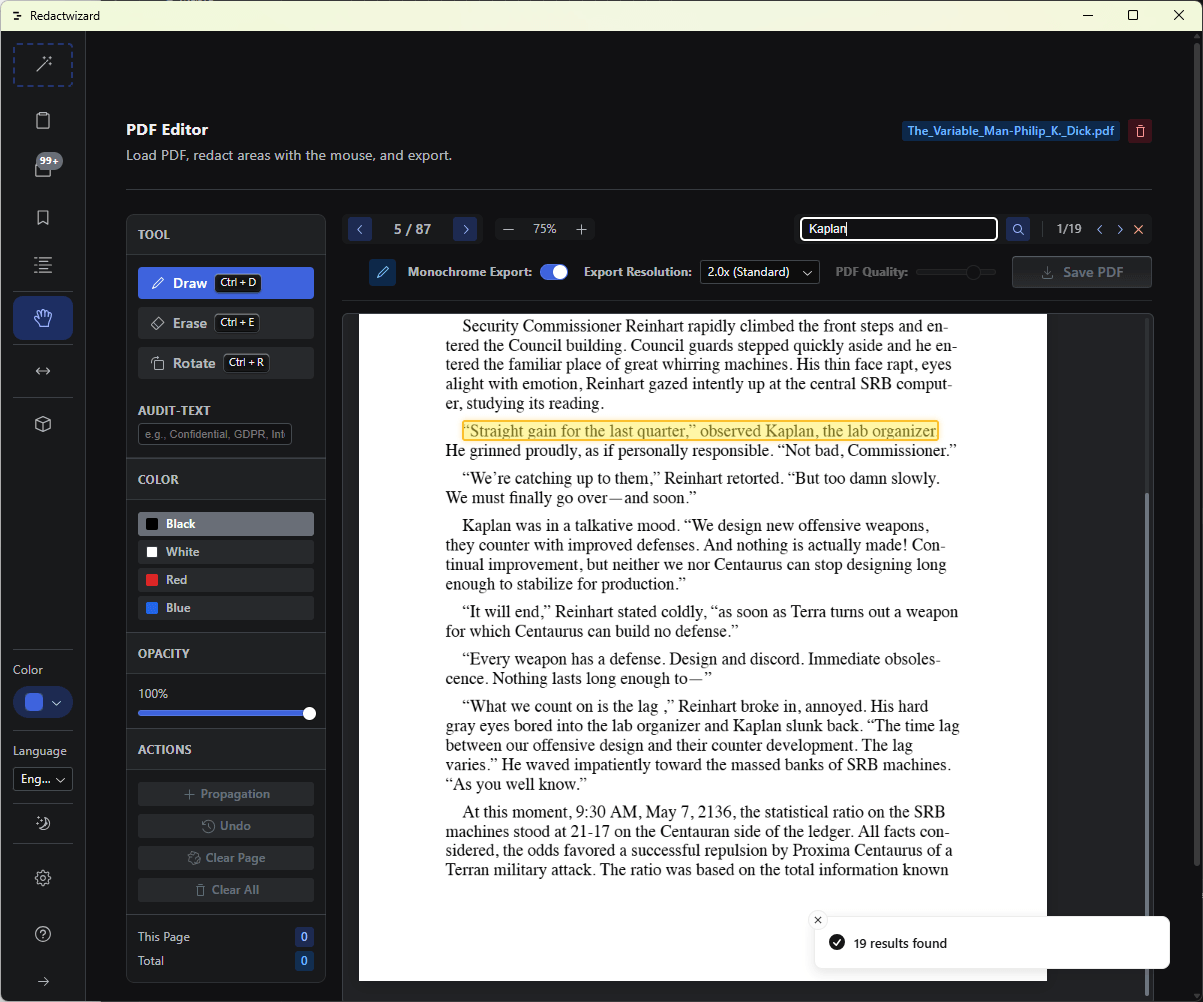Open the app menu icon in the title bar
Viewport: 1203px width, 1002px height.
click(17, 16)
